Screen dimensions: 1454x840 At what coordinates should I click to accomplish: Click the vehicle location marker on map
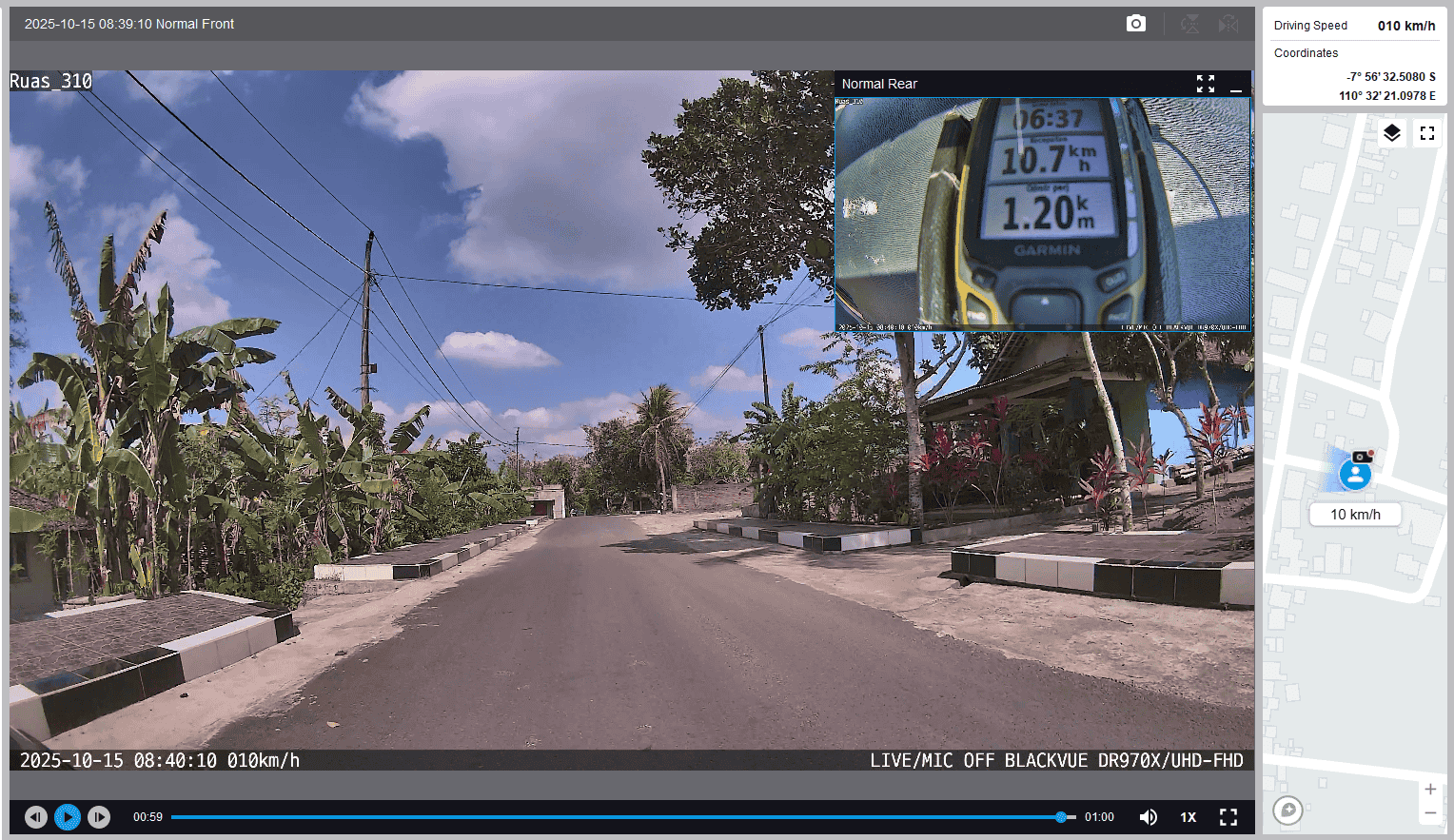[x=1355, y=473]
